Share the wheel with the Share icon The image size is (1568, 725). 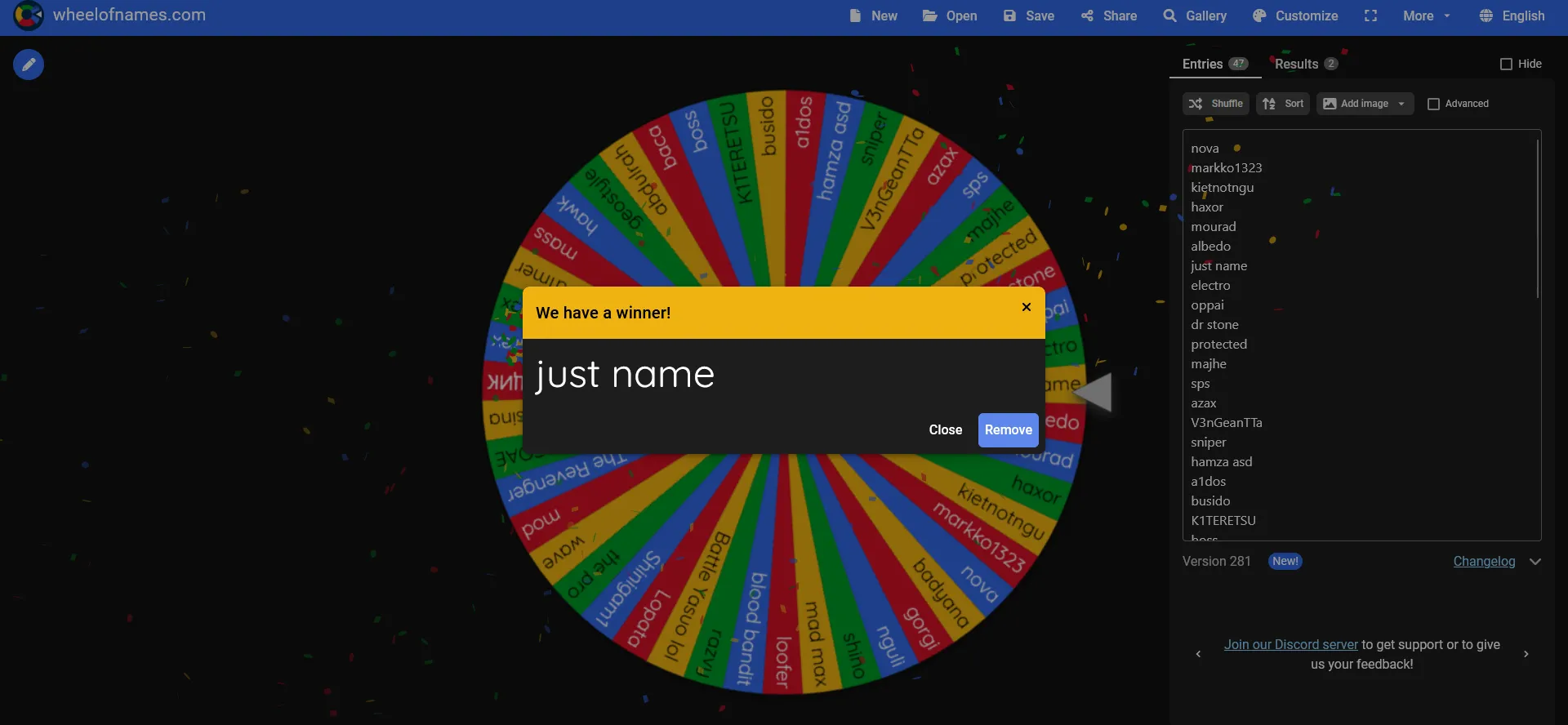click(1108, 16)
